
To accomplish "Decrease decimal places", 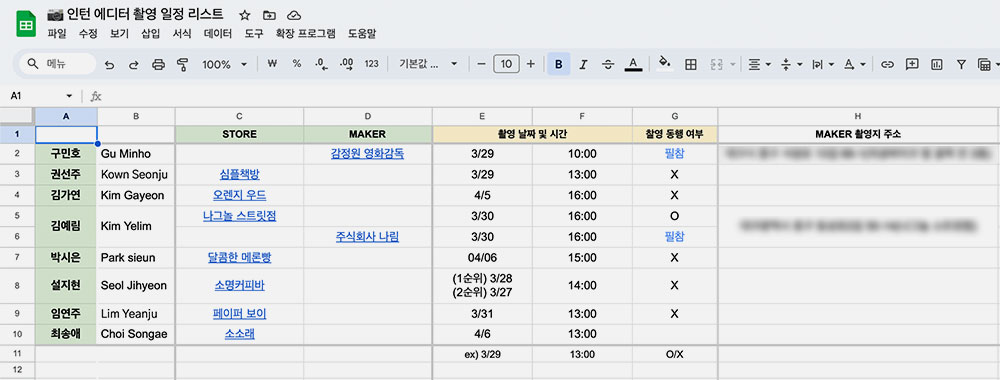I will 321,64.
